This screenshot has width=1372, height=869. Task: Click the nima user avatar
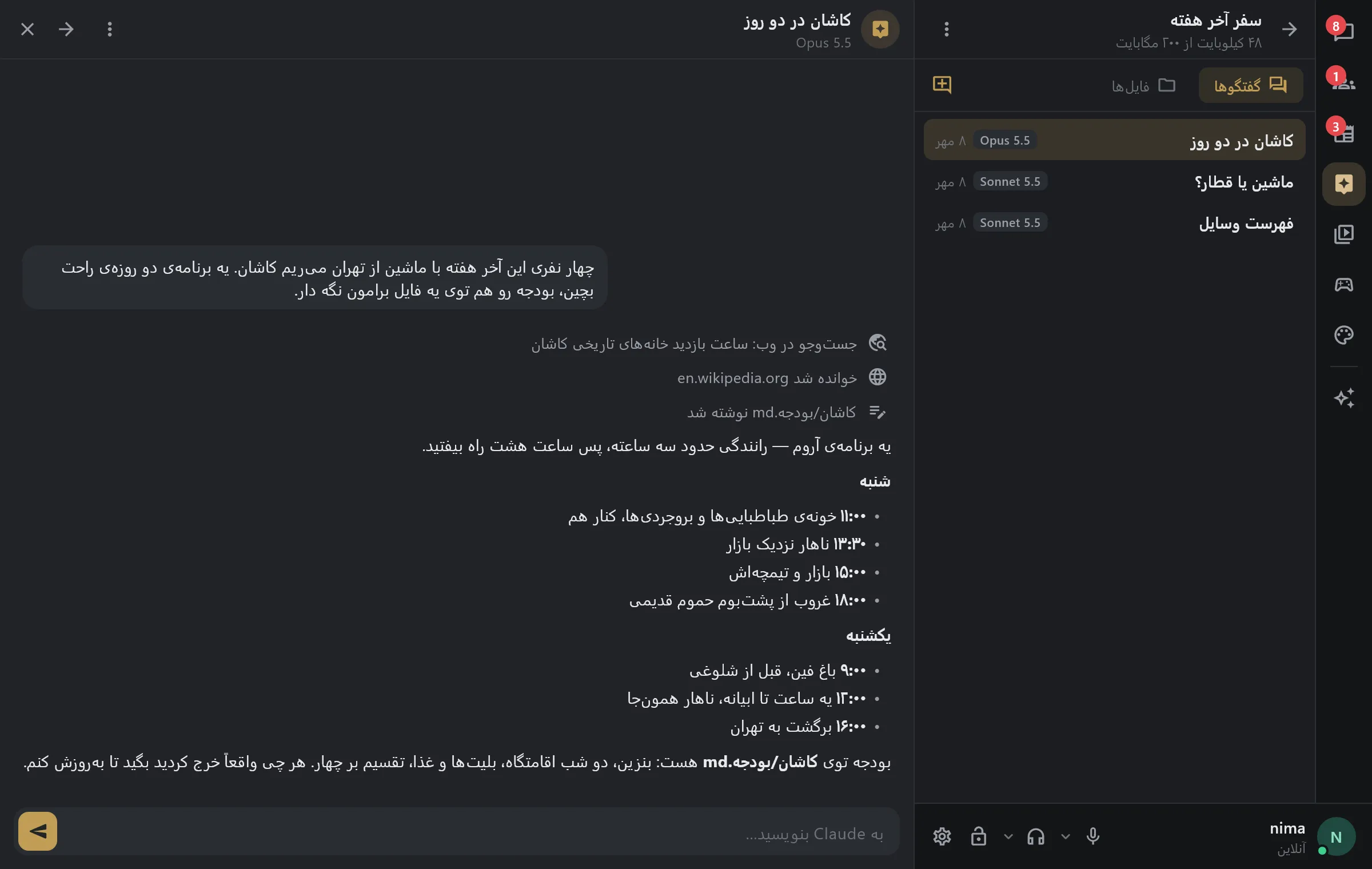[x=1337, y=837]
